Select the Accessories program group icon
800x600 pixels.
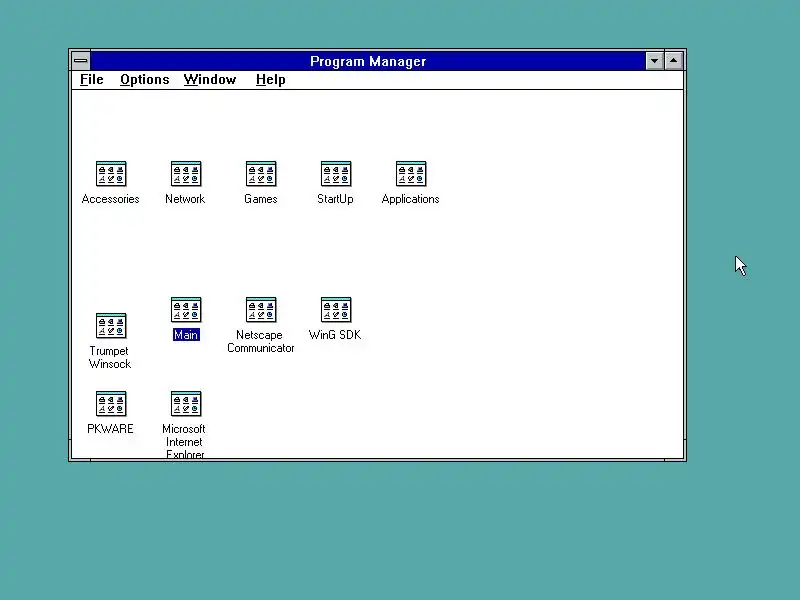(111, 174)
